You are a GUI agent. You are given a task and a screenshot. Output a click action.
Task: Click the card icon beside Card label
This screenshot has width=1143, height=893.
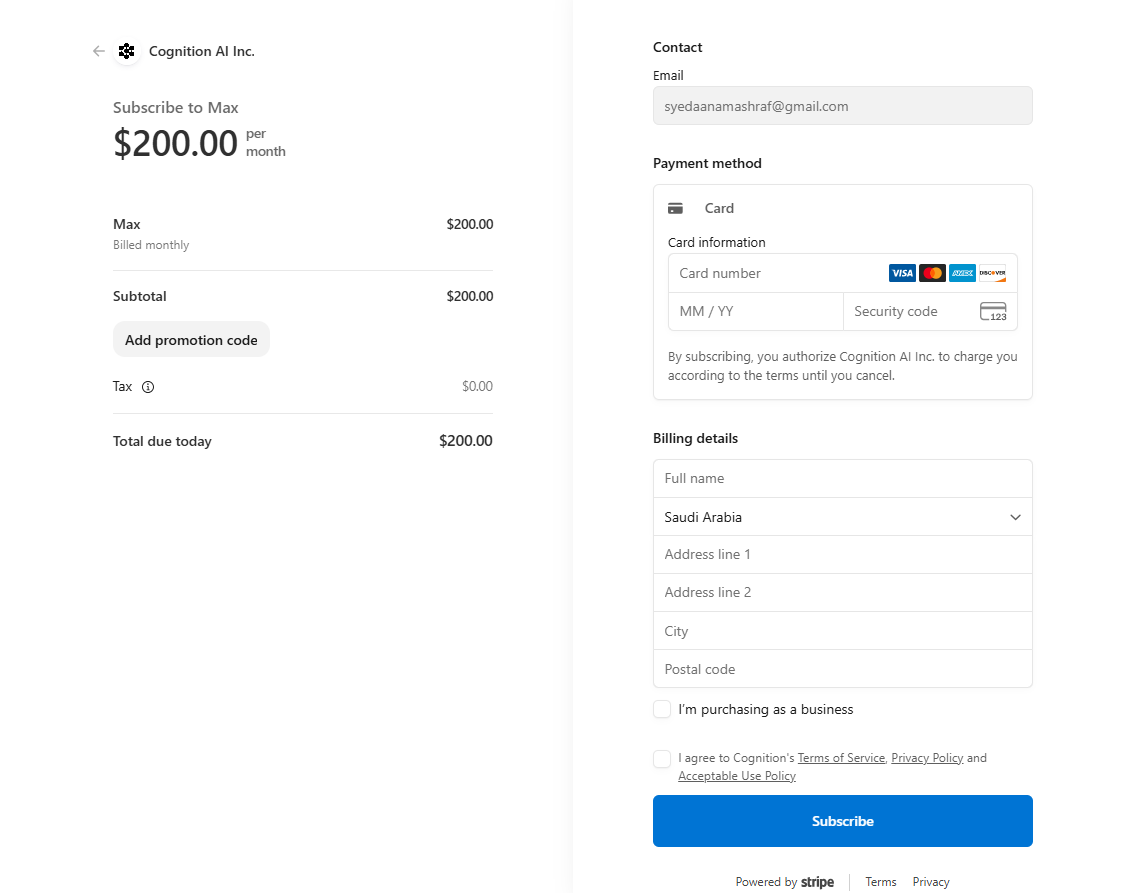pyautogui.click(x=676, y=208)
